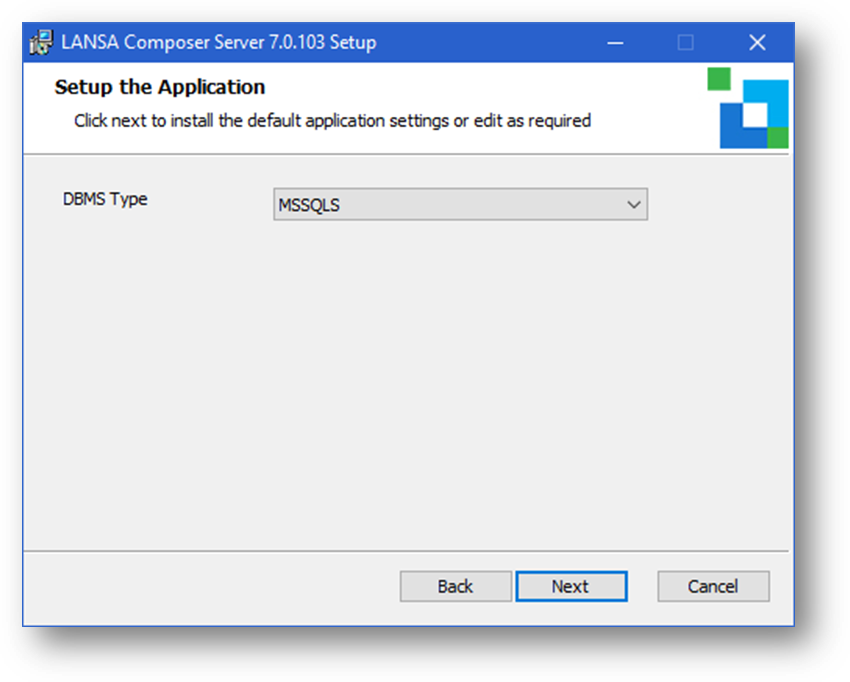Screen dimensions: 850x682
Task: Click the 'DBMS Type' label
Action: [105, 199]
